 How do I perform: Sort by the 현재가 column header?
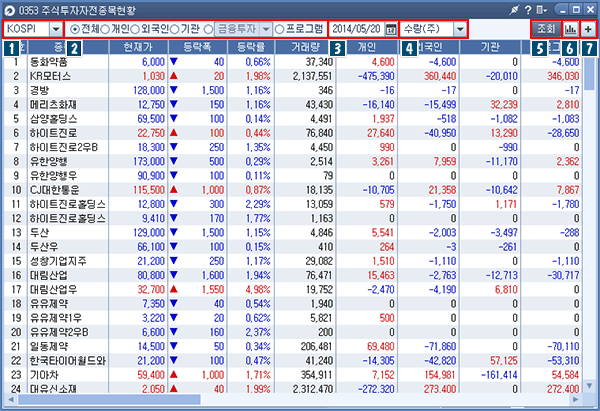[138, 47]
